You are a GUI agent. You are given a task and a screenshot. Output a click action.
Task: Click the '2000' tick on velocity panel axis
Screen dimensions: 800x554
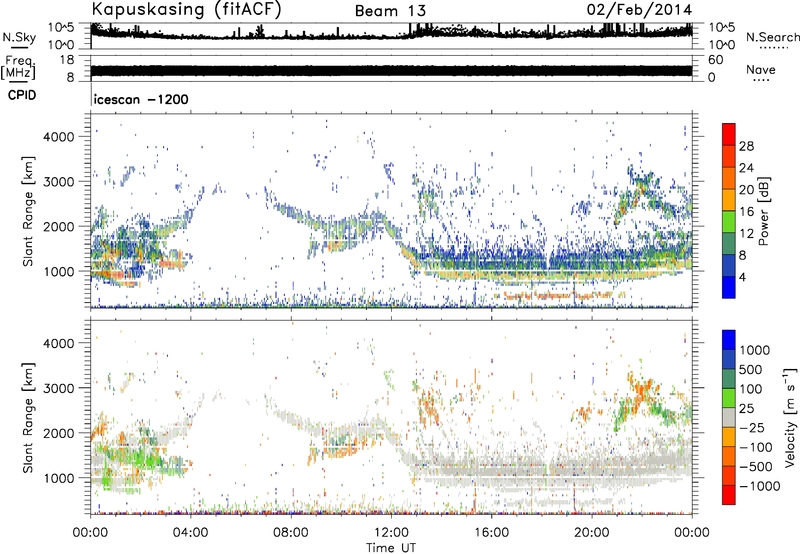[x=59, y=433]
